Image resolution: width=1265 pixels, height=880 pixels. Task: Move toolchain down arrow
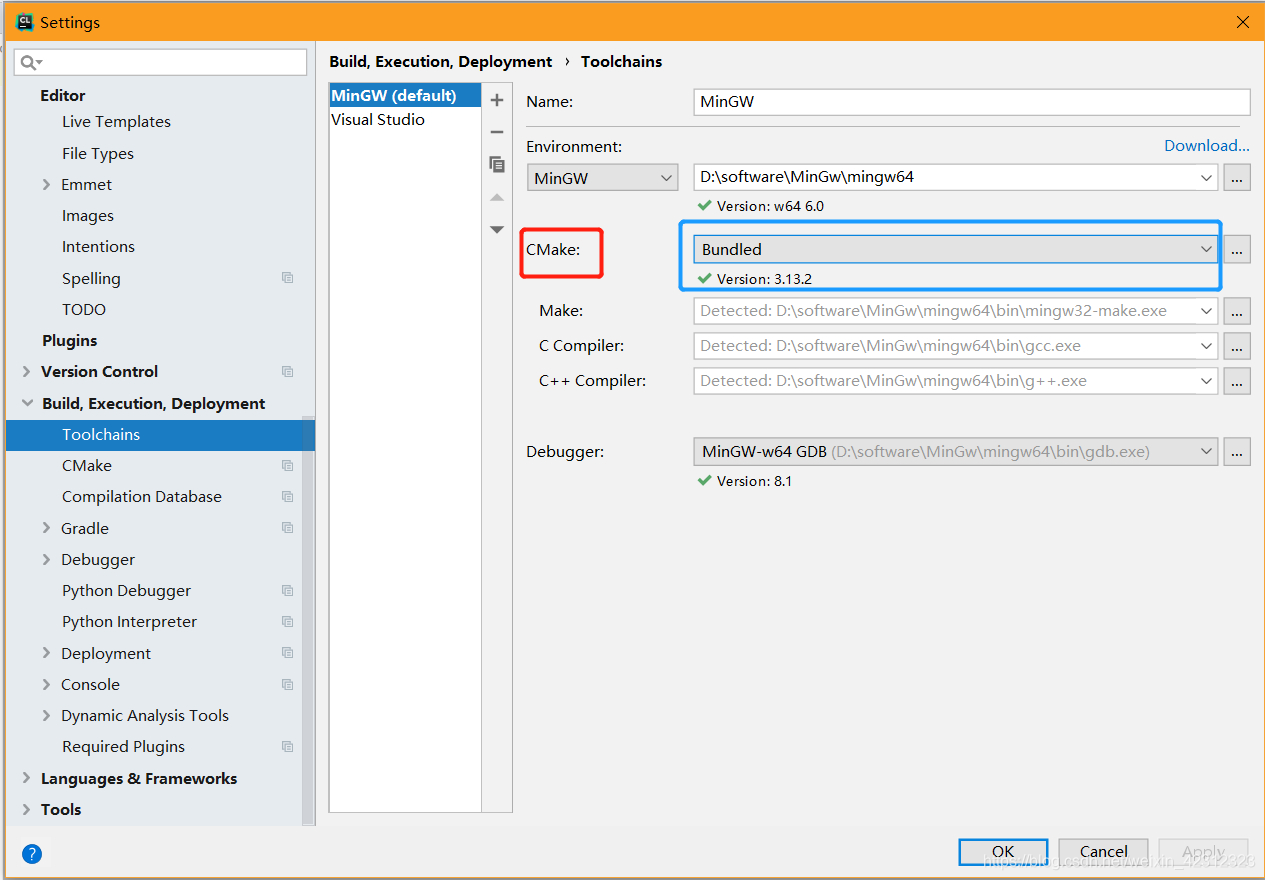(497, 230)
